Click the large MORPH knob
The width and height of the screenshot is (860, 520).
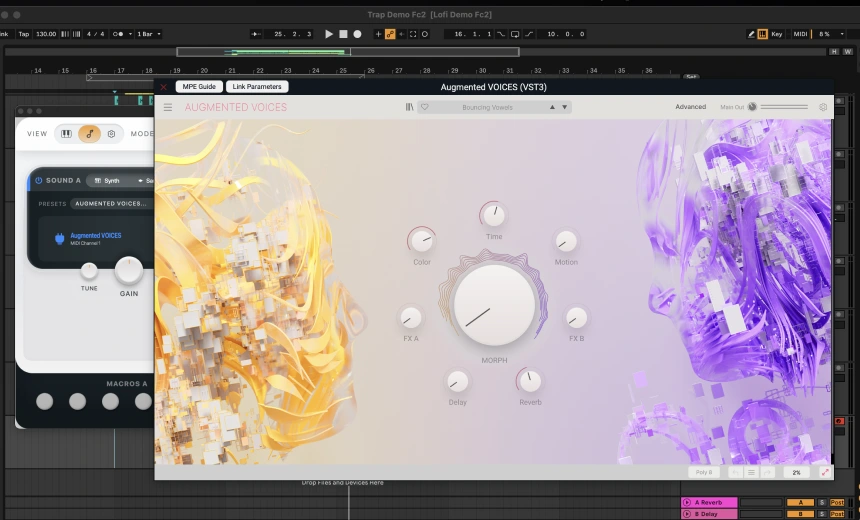[494, 305]
